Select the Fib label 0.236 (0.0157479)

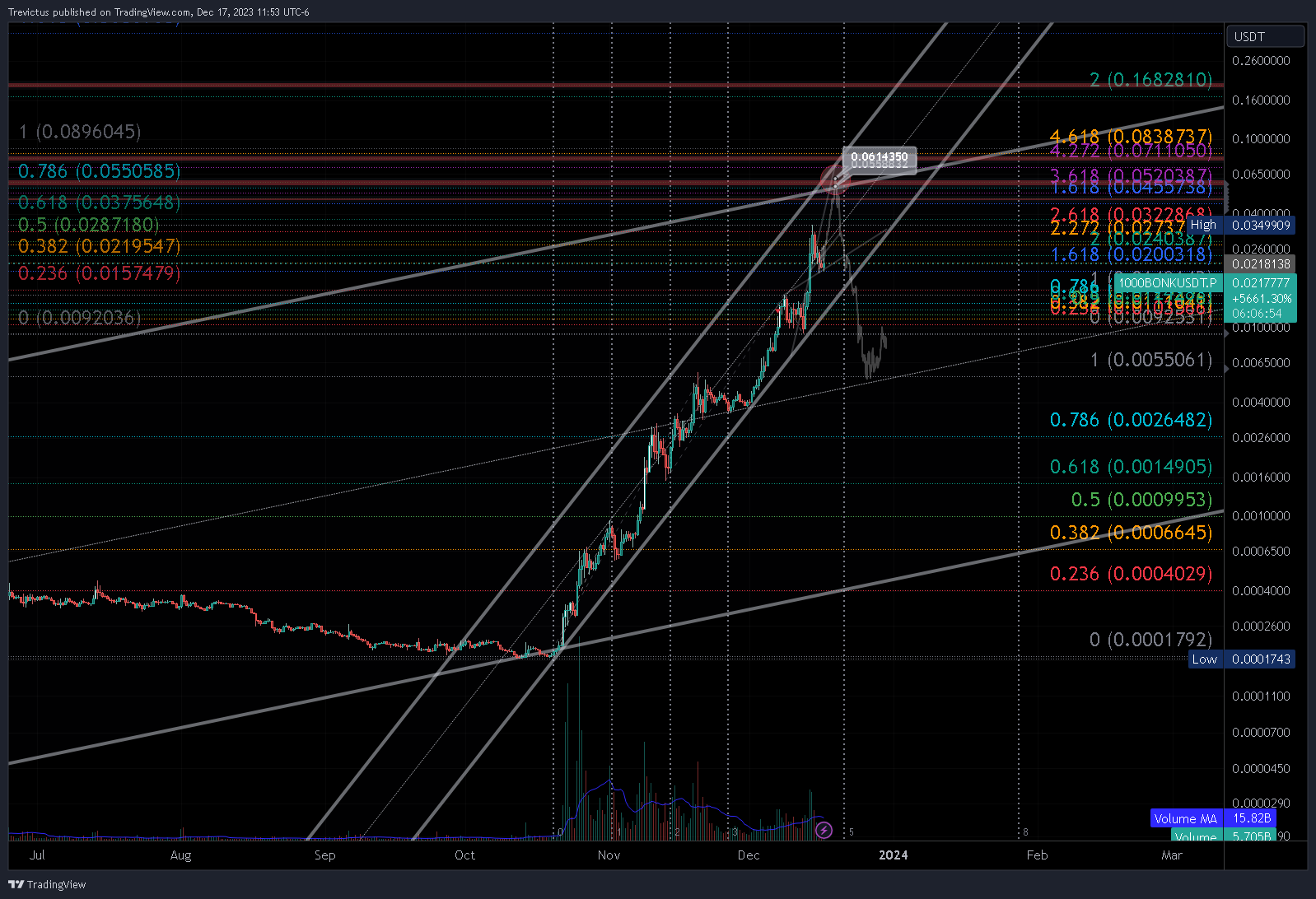tap(99, 273)
